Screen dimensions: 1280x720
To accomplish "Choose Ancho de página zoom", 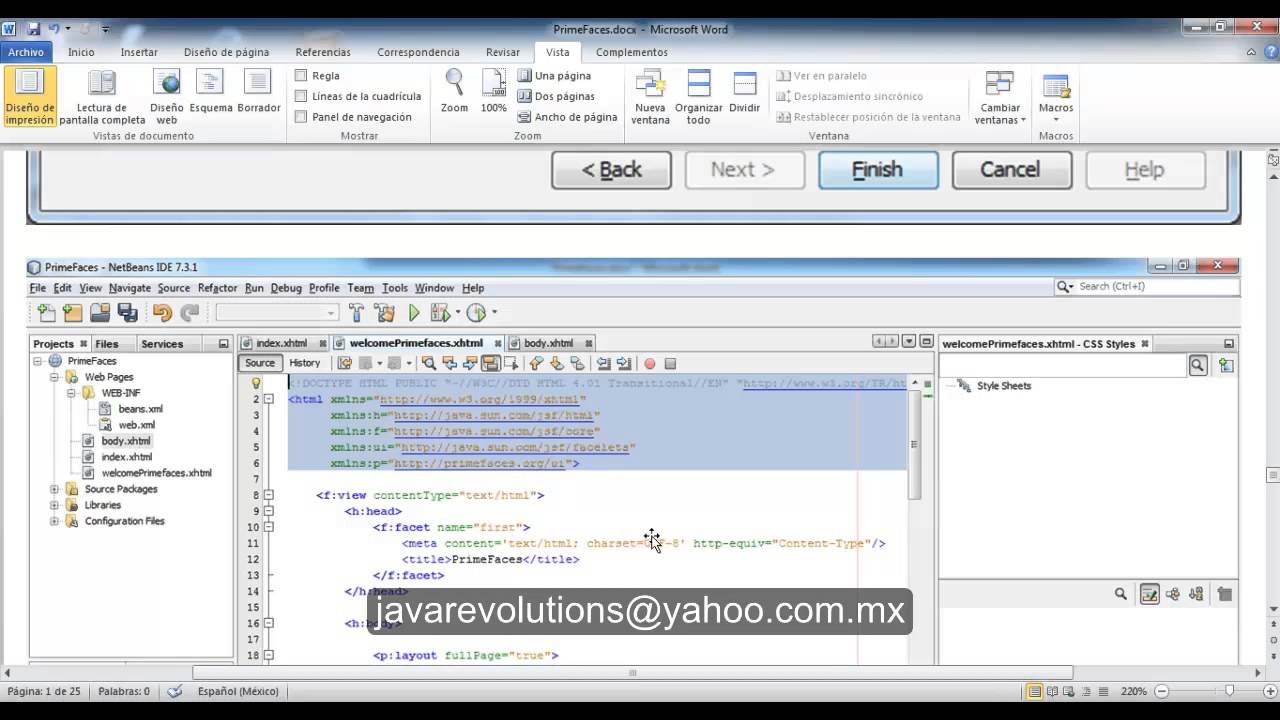I will (x=568, y=117).
